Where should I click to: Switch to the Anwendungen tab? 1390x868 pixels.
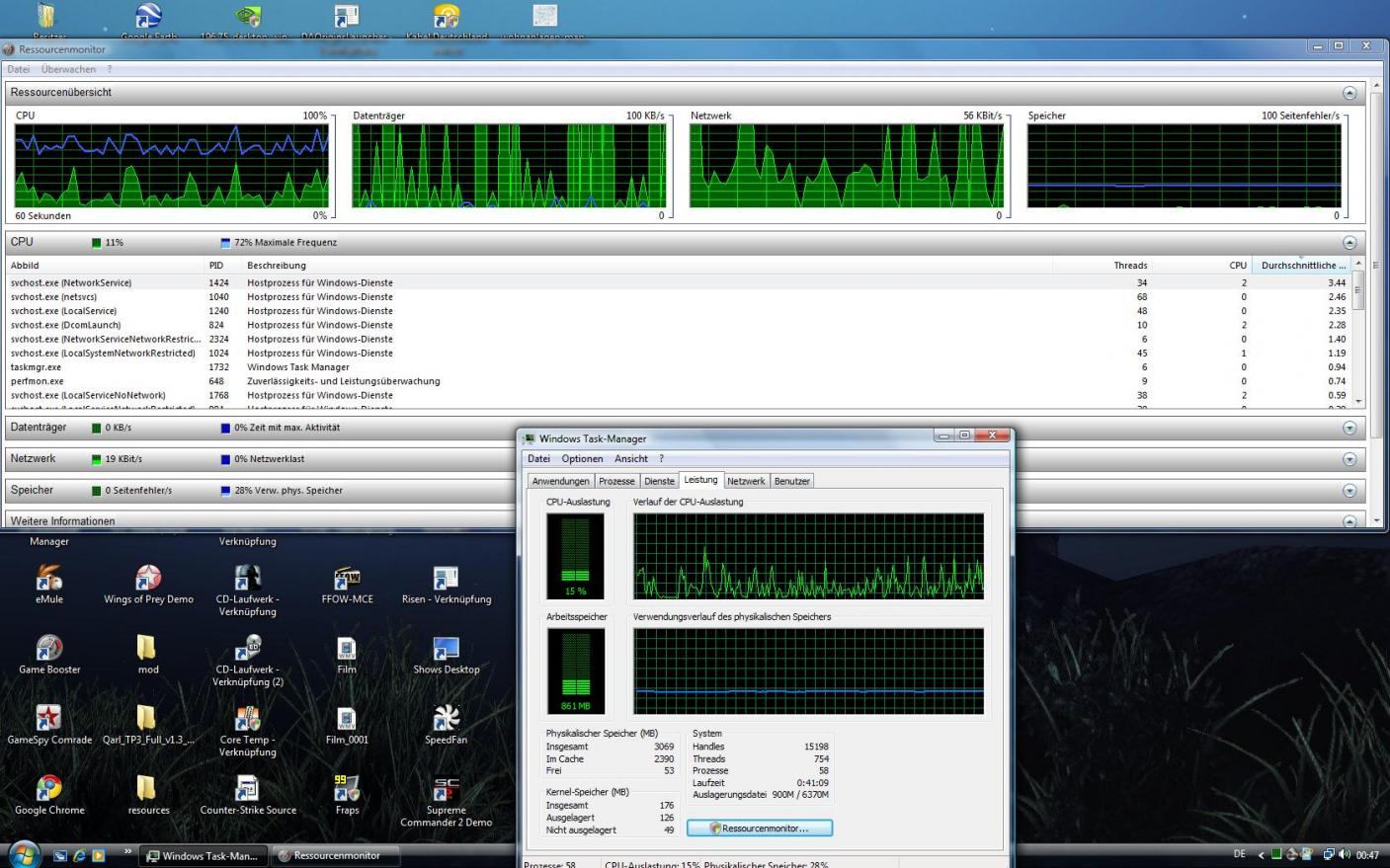point(560,482)
